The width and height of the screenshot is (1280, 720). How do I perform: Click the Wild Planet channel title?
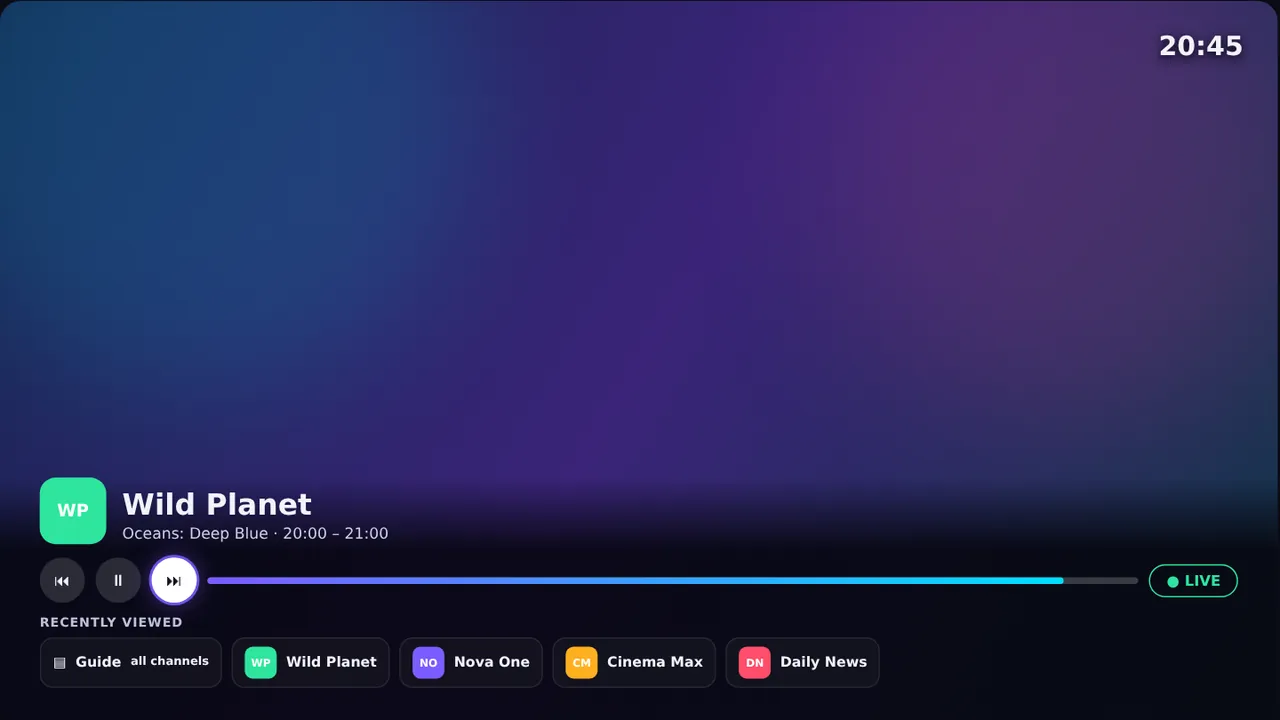click(217, 504)
